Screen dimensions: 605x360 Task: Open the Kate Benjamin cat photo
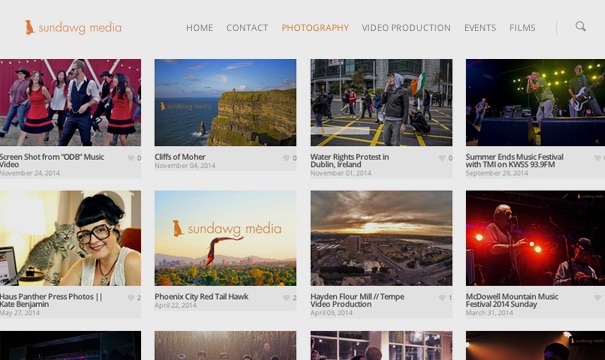(70, 238)
